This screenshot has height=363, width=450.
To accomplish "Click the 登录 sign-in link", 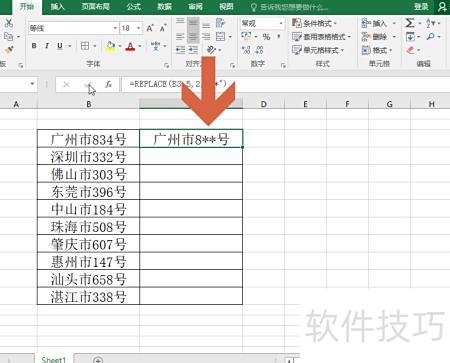I will pyautogui.click(x=421, y=7).
